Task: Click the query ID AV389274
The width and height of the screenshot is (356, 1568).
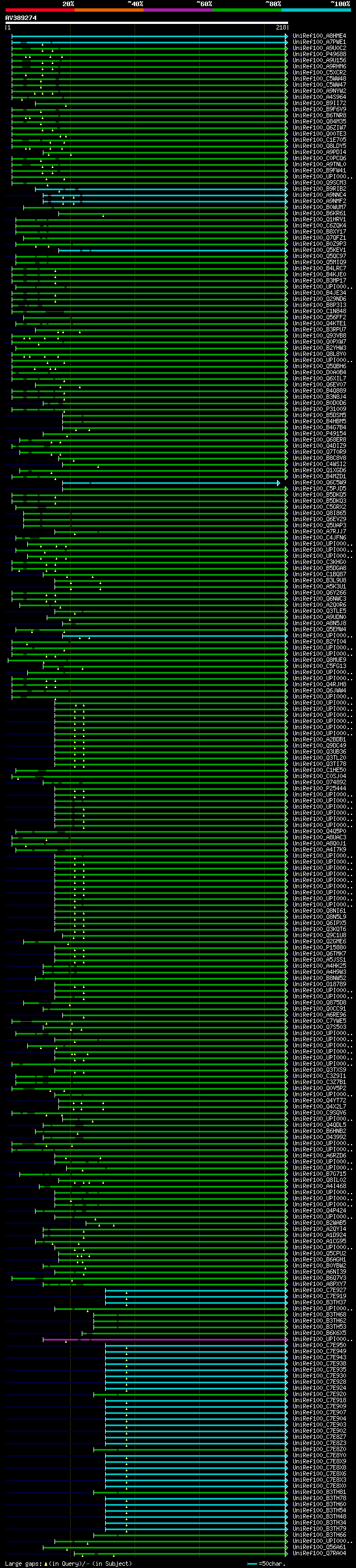Action: pyautogui.click(x=21, y=18)
